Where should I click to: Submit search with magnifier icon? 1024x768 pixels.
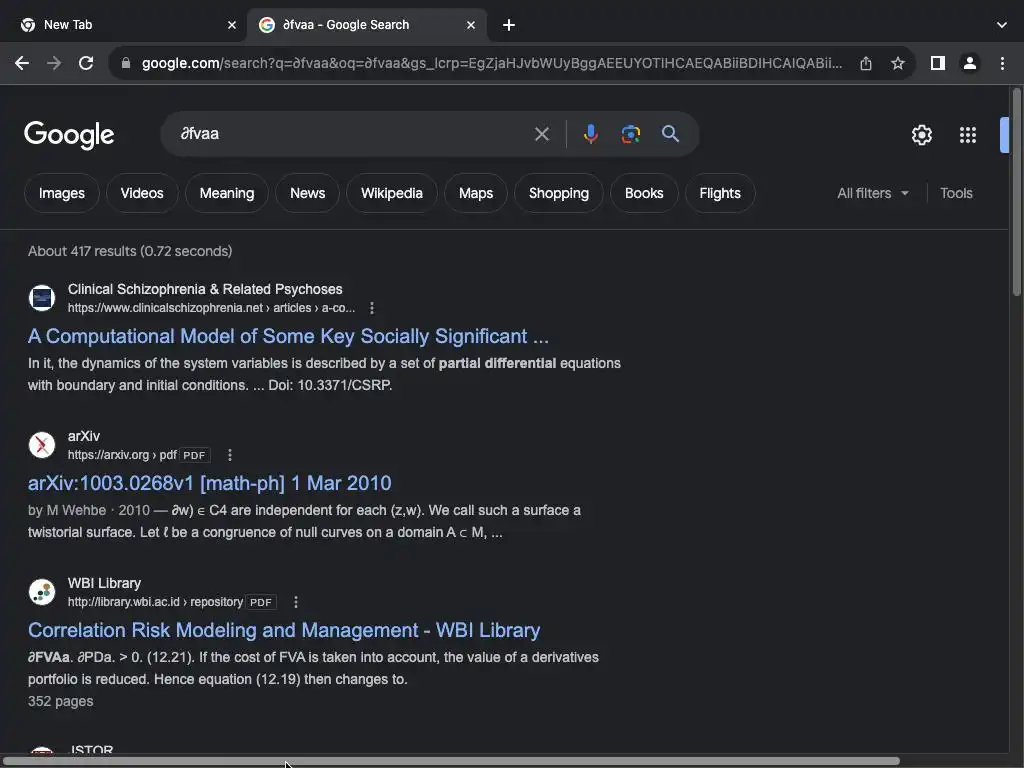tap(670, 134)
